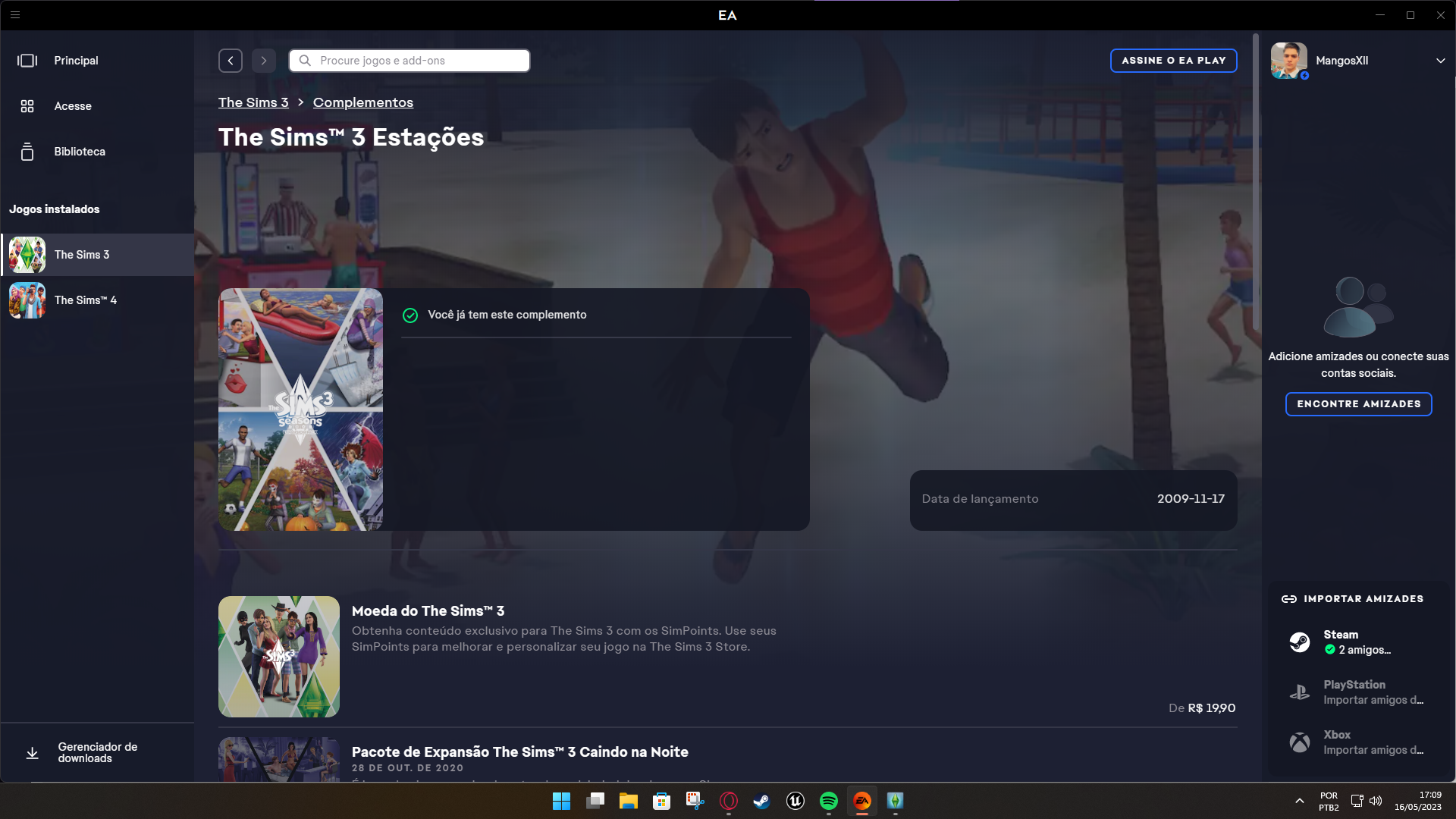Click the Biblioteca library icon

pyautogui.click(x=27, y=152)
